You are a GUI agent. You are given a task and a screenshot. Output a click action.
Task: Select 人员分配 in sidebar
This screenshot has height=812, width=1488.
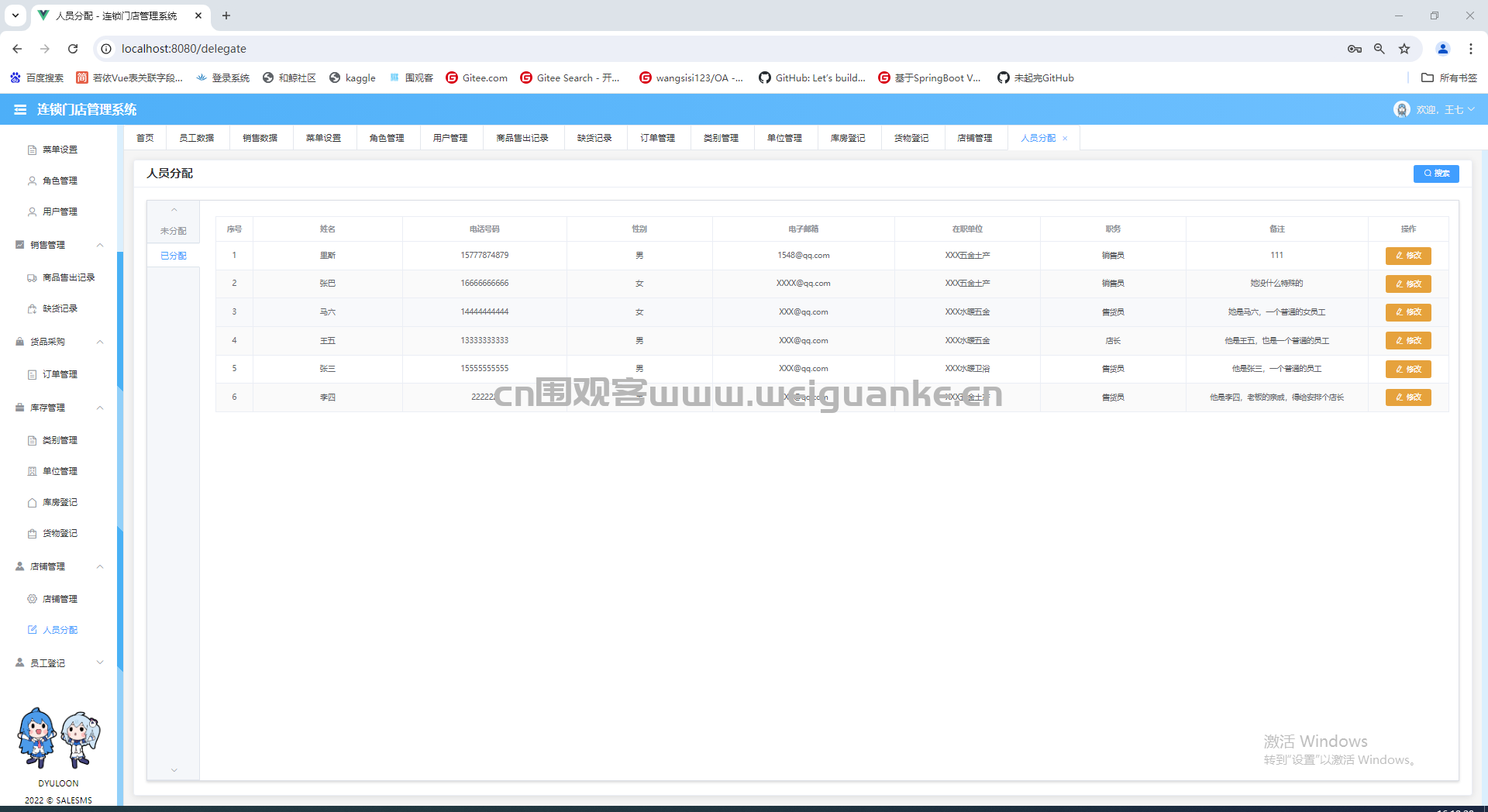click(x=59, y=630)
